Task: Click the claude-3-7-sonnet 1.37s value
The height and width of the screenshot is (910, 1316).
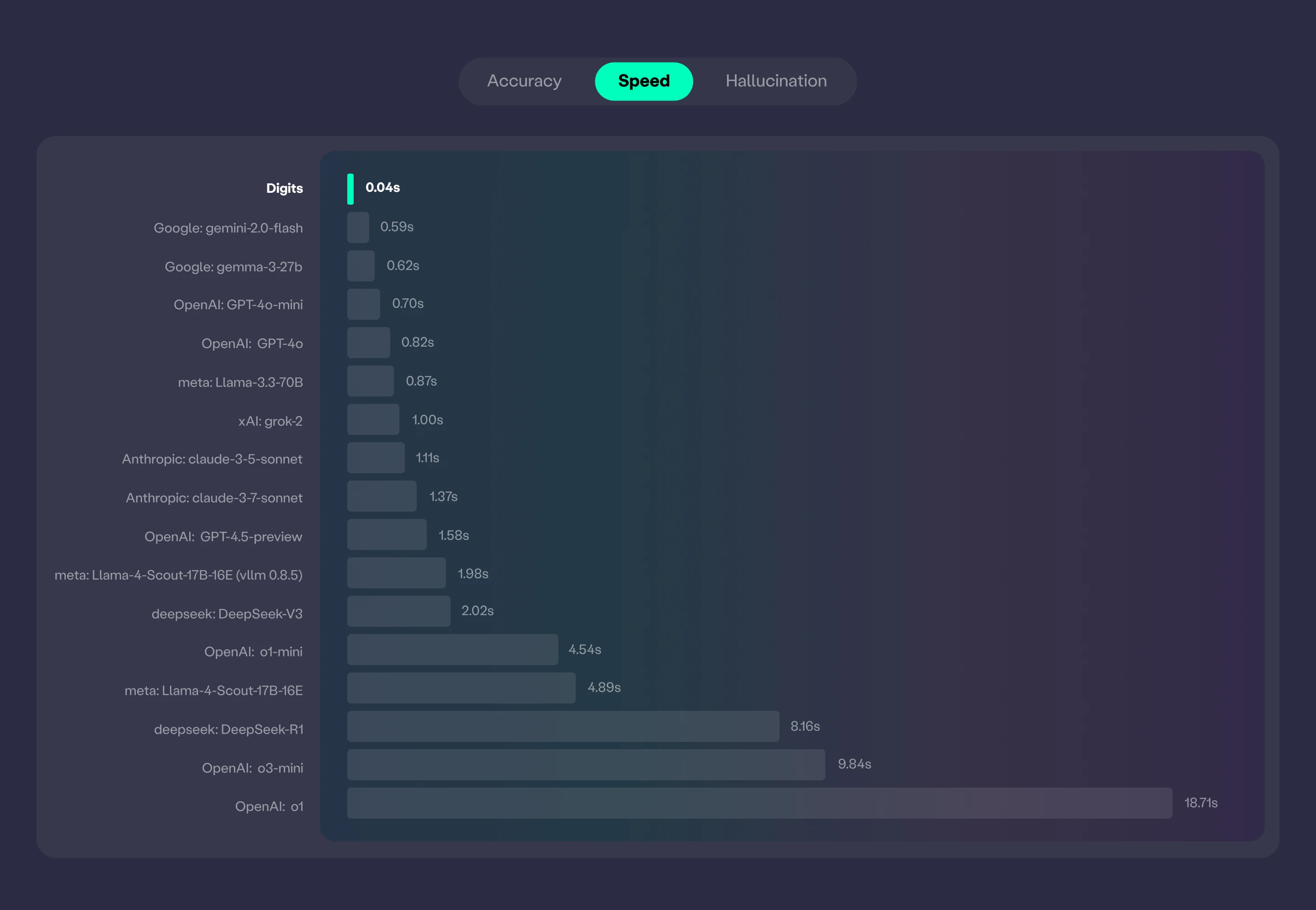Action: [x=443, y=497]
